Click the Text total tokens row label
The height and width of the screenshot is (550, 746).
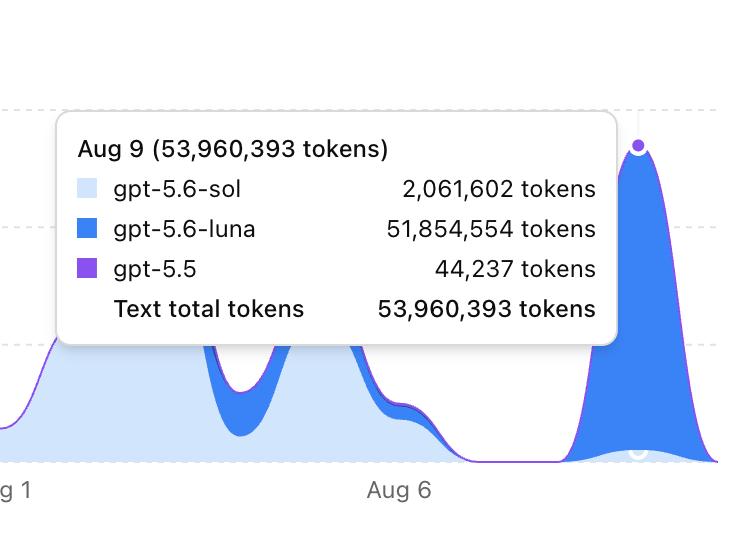(209, 309)
